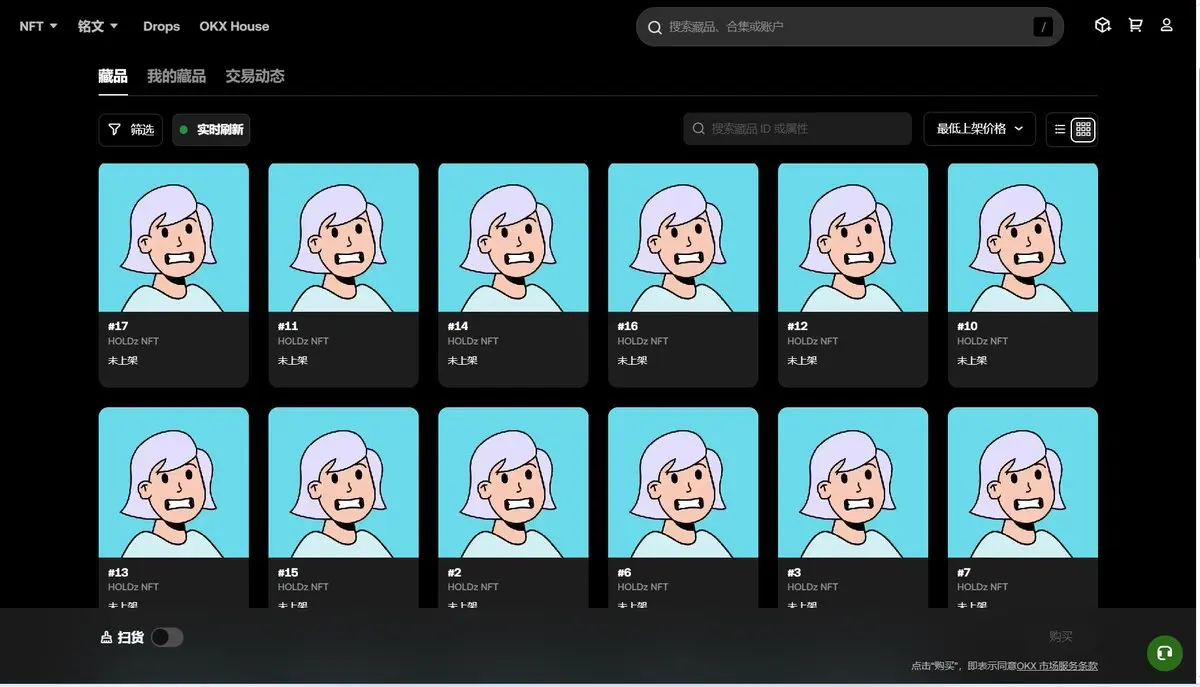Click 未上架 status under #10
1200x687 pixels.
click(972, 360)
